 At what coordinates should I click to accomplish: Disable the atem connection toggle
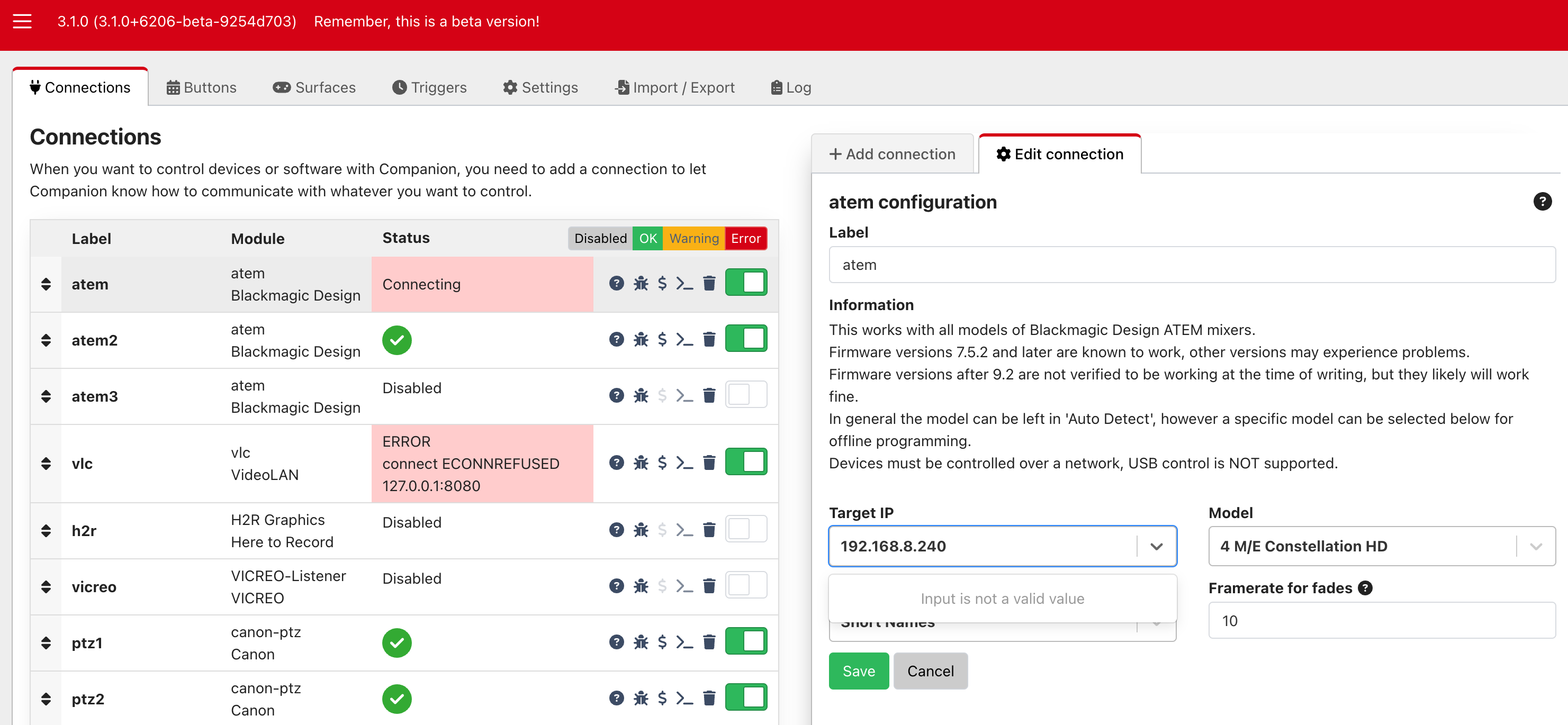[x=746, y=283]
